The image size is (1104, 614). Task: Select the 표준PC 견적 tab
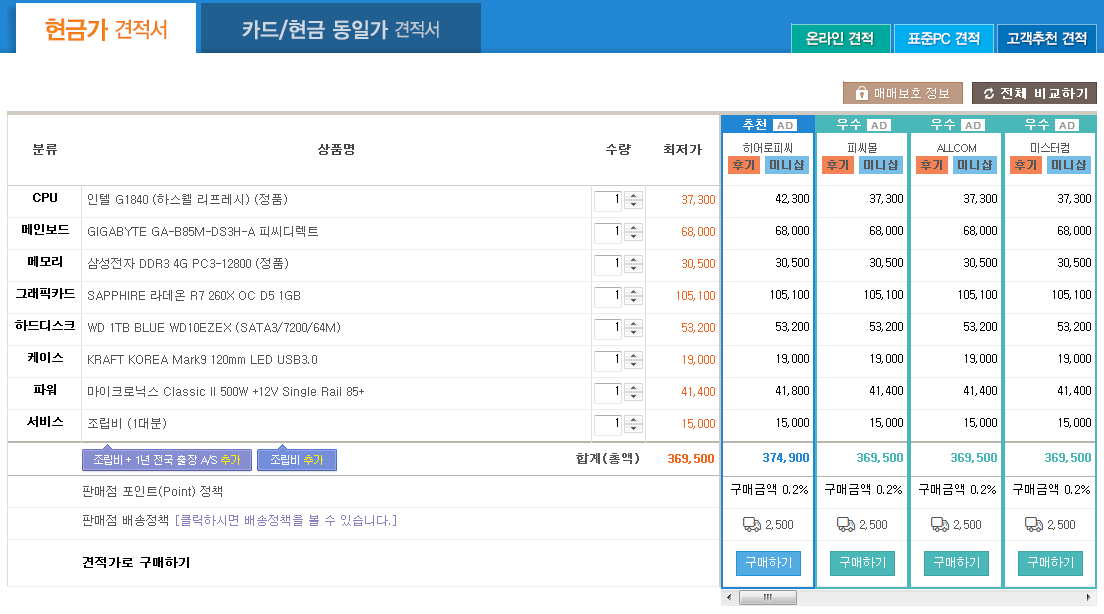click(943, 39)
